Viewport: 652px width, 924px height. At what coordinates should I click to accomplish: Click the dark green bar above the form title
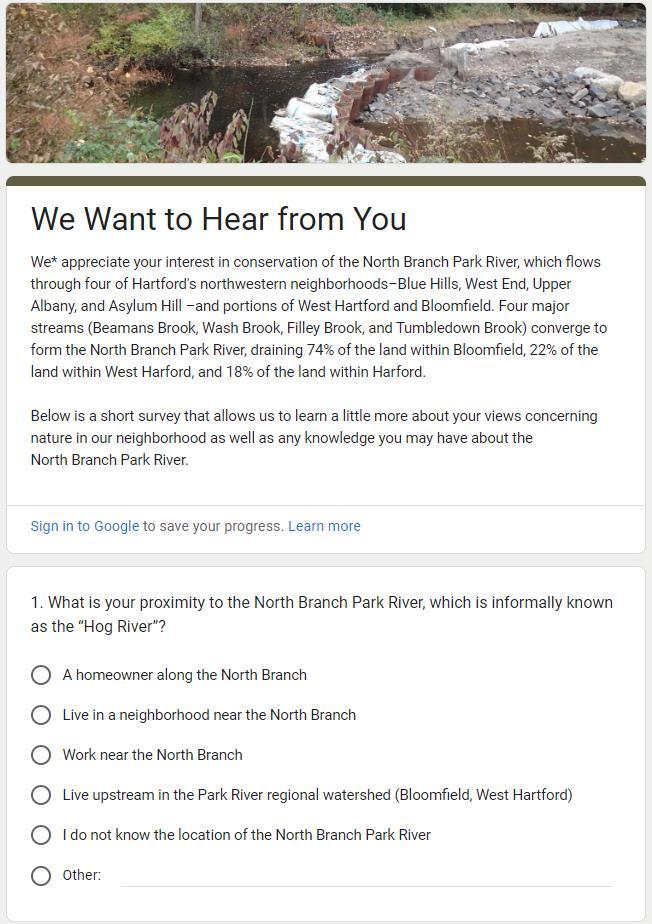coord(326,181)
